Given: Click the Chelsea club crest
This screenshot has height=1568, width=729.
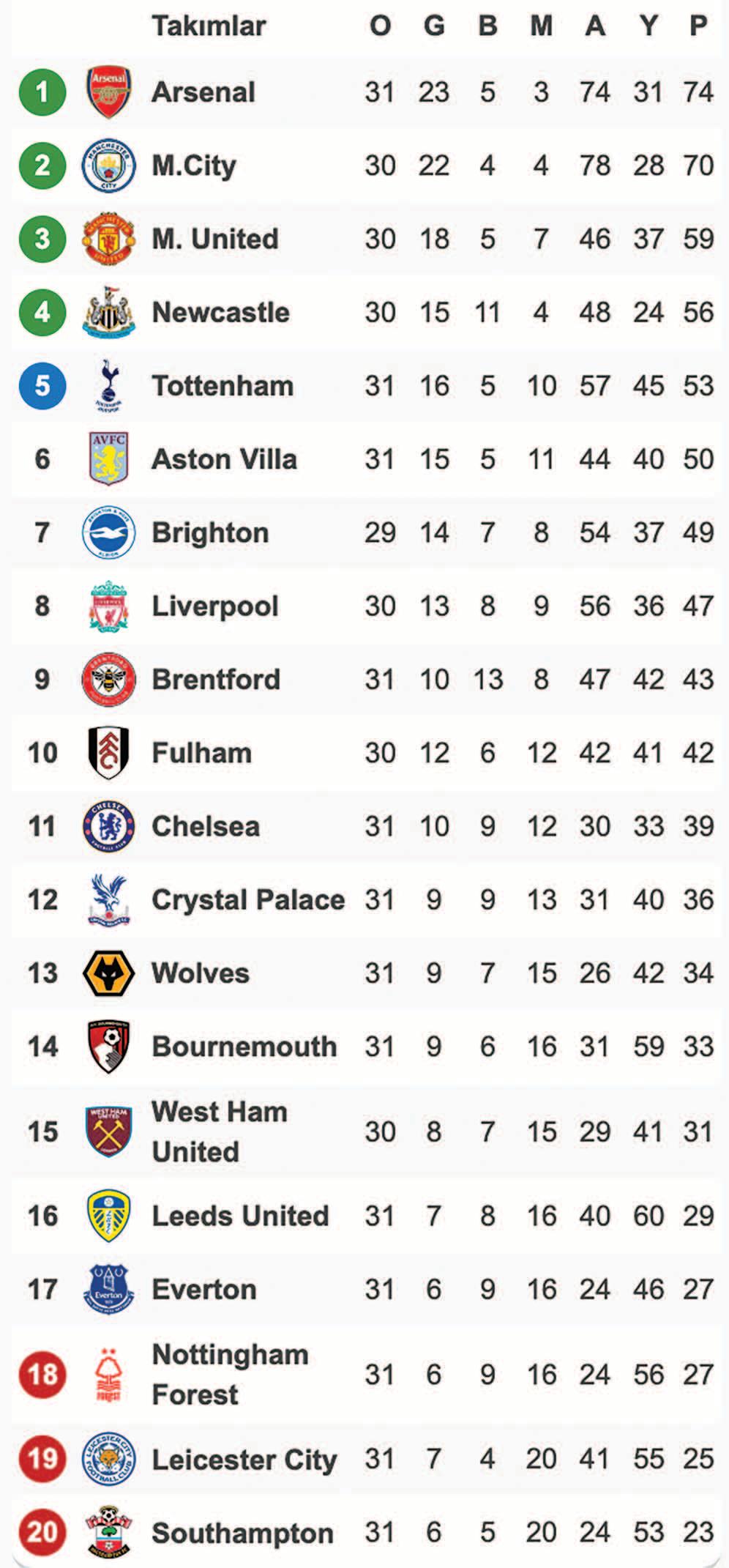Looking at the screenshot, I should point(108,827).
